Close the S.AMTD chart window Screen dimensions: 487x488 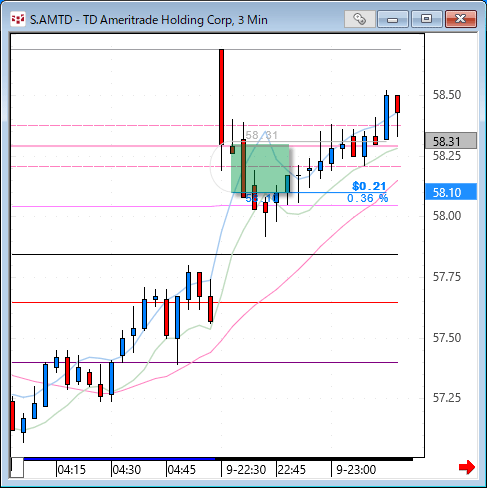461,19
